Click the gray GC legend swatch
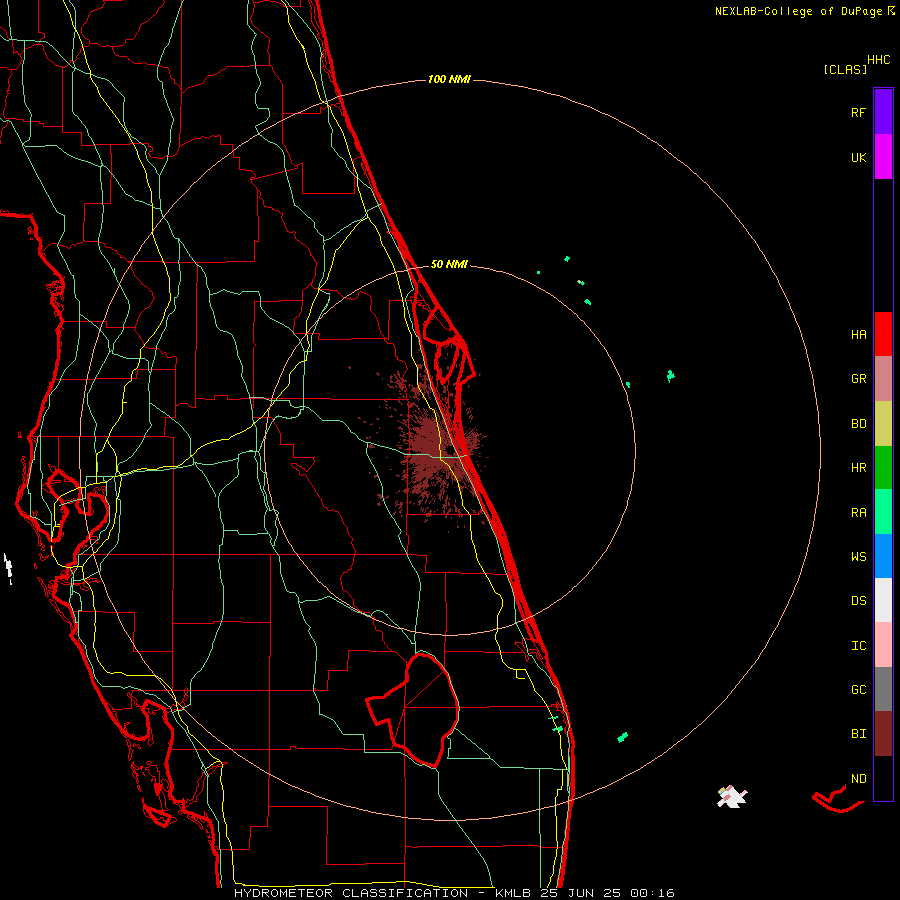Viewport: 900px width, 900px height. pyautogui.click(x=883, y=689)
